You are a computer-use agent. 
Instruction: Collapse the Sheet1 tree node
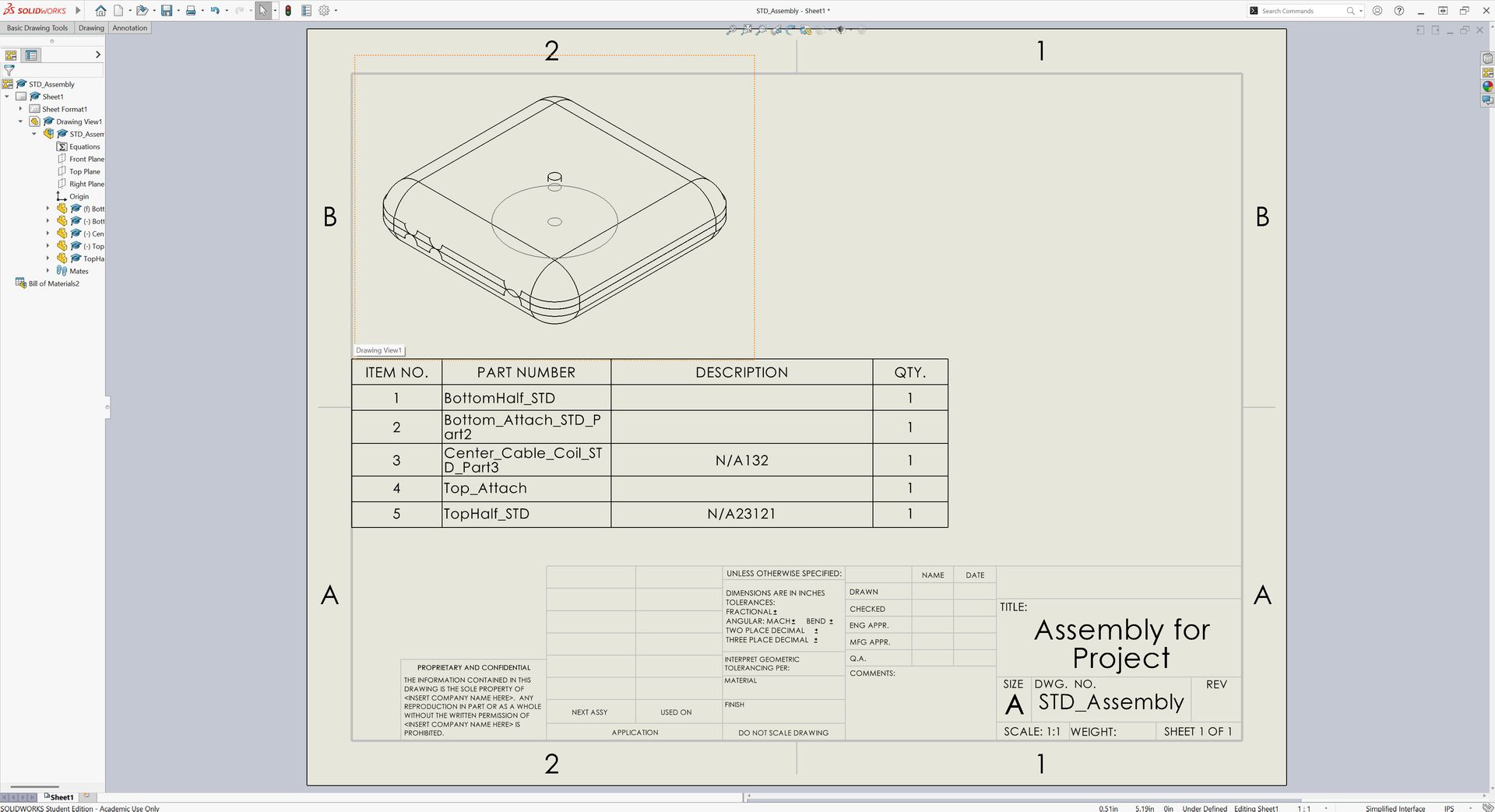coord(7,97)
